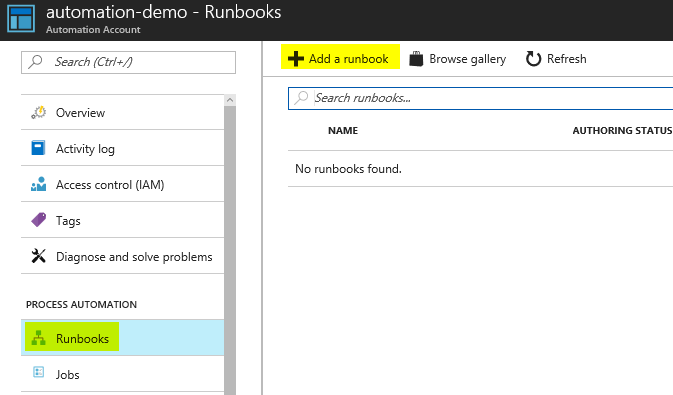Sort by the NAME column header

click(343, 131)
